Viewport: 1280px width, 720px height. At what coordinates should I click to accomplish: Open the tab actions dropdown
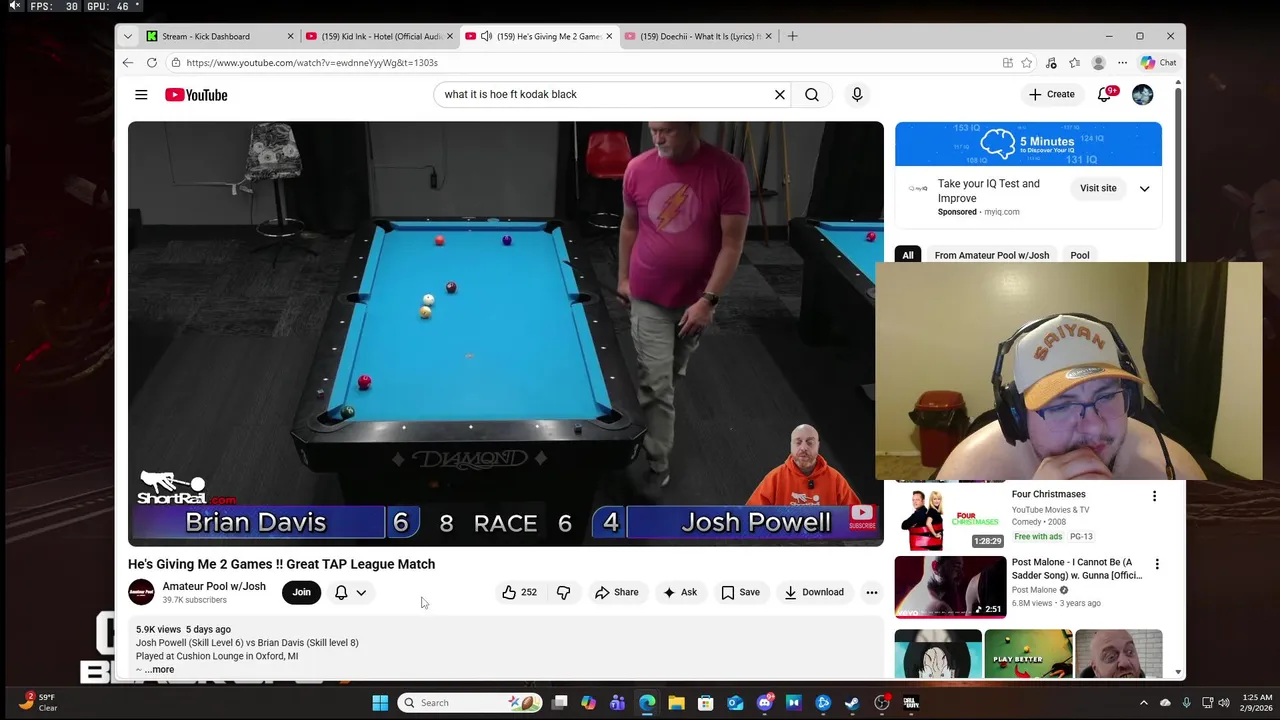(127, 36)
